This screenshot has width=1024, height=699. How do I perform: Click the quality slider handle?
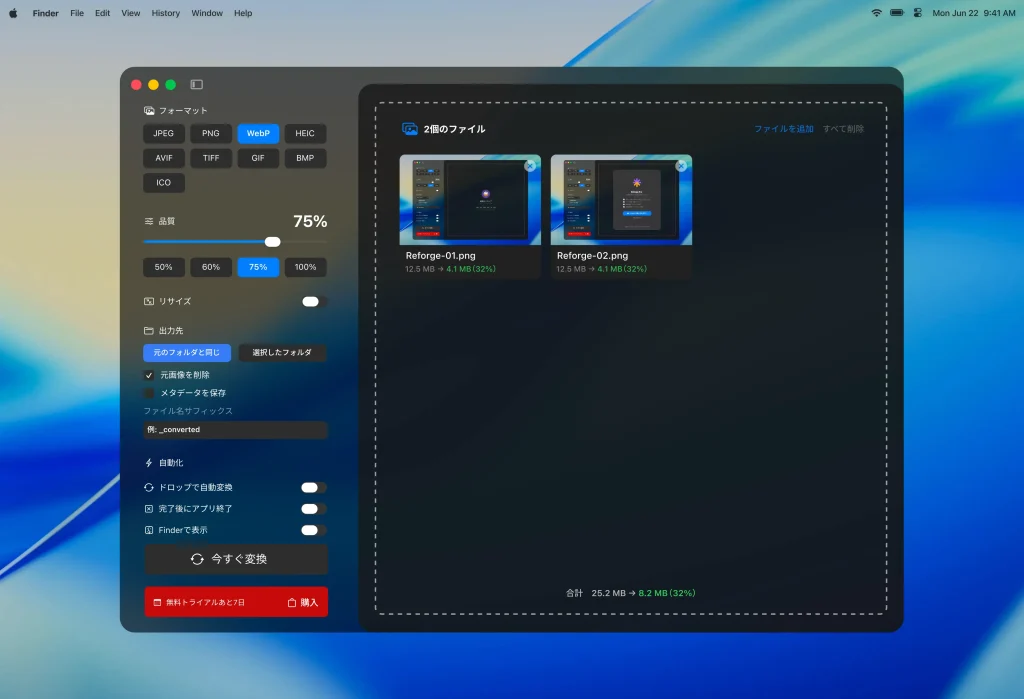click(272, 241)
